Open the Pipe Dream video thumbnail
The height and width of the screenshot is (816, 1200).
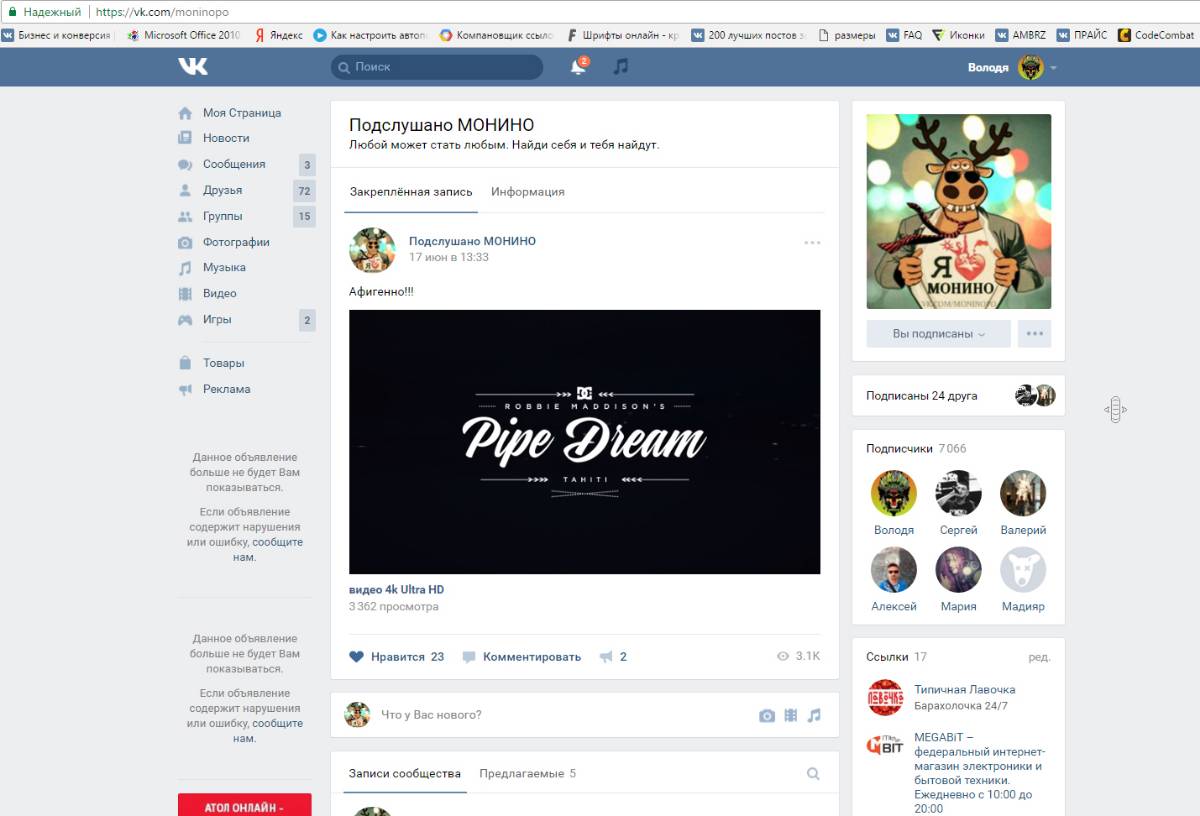[584, 441]
